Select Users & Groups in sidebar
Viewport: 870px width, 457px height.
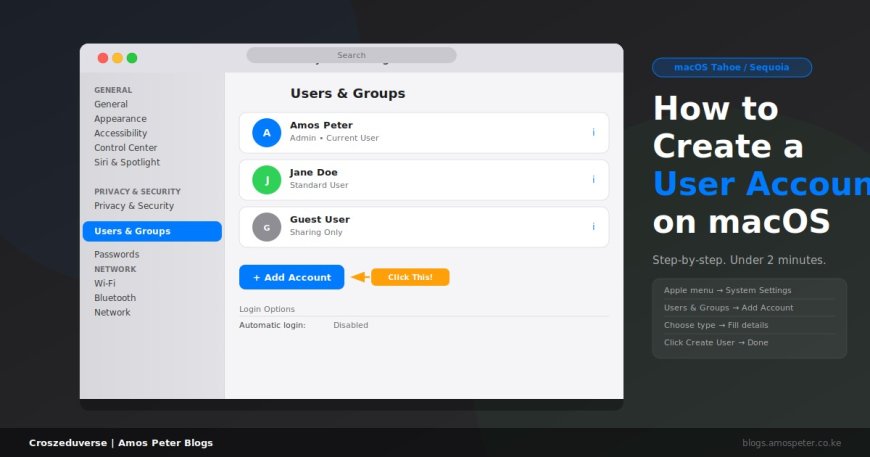(x=152, y=231)
